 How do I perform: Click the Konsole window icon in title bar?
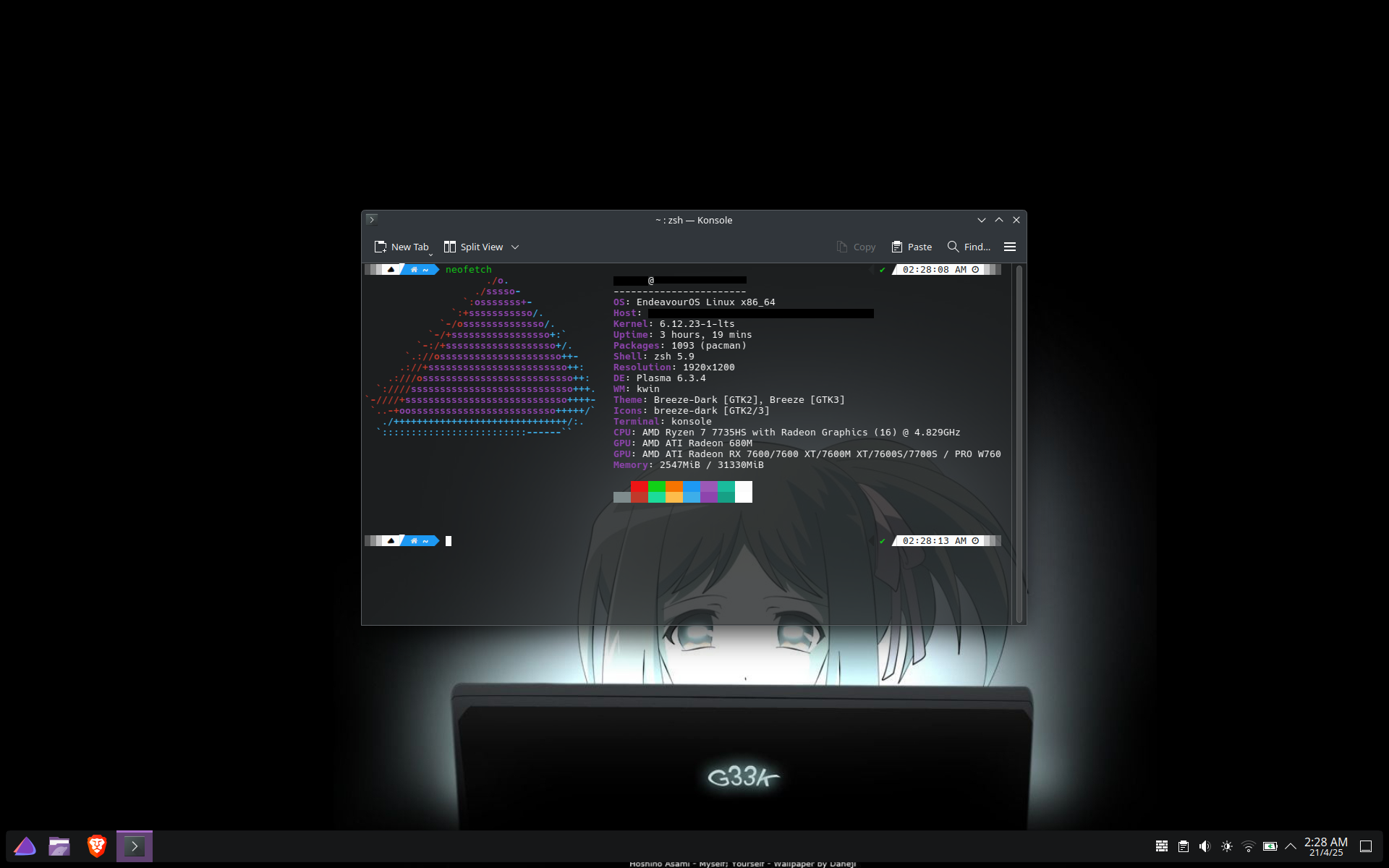pyautogui.click(x=372, y=220)
